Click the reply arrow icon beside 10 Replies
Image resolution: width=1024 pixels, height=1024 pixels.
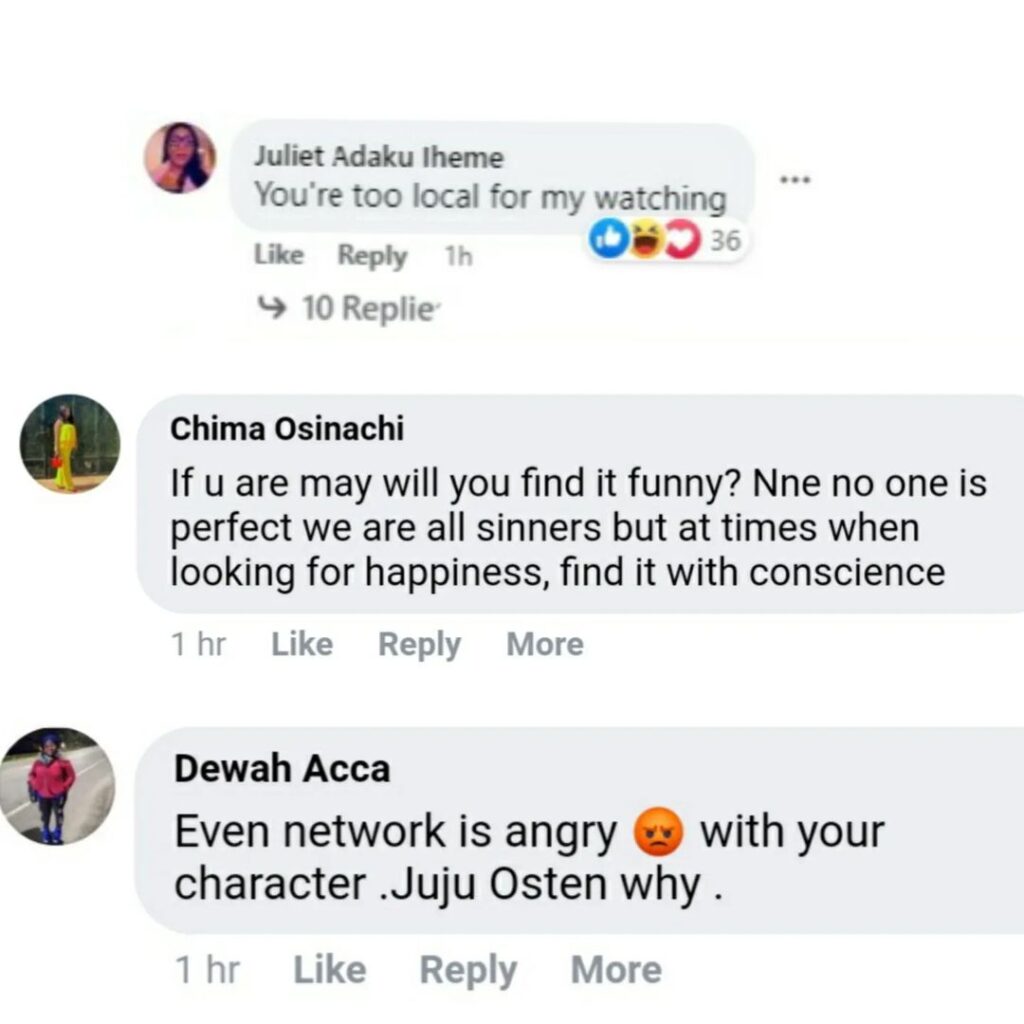[270, 308]
